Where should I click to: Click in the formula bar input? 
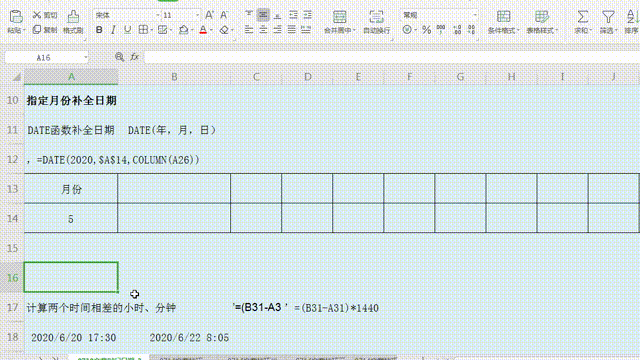coord(392,57)
